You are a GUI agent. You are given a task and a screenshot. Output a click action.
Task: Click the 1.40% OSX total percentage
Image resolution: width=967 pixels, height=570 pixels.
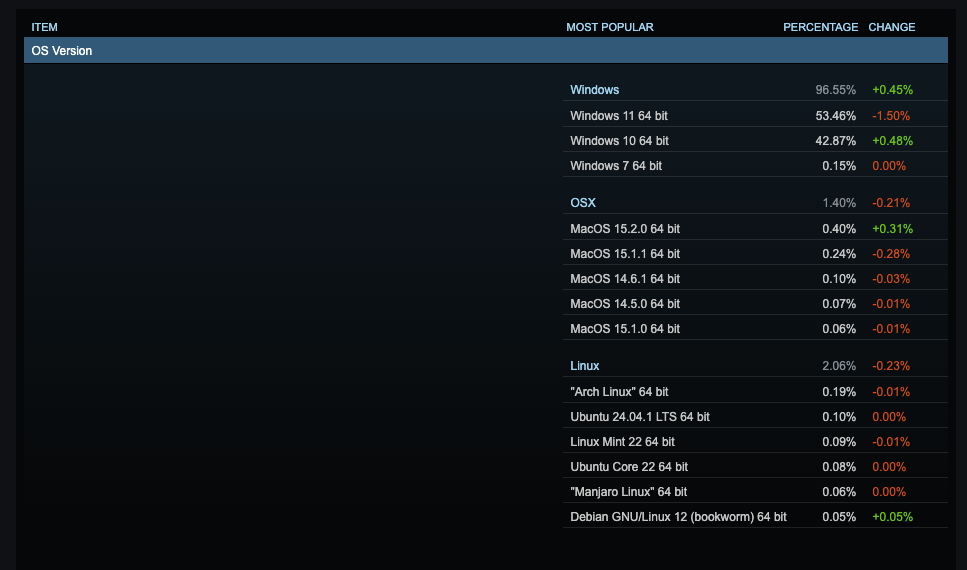(x=839, y=203)
